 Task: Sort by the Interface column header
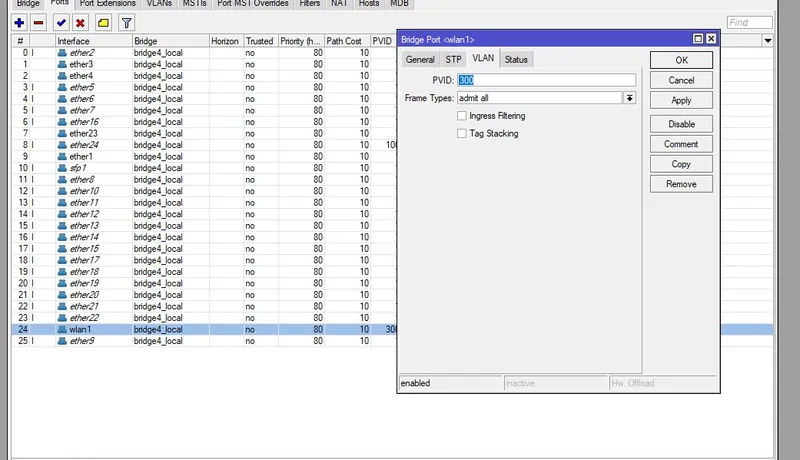tap(93, 41)
